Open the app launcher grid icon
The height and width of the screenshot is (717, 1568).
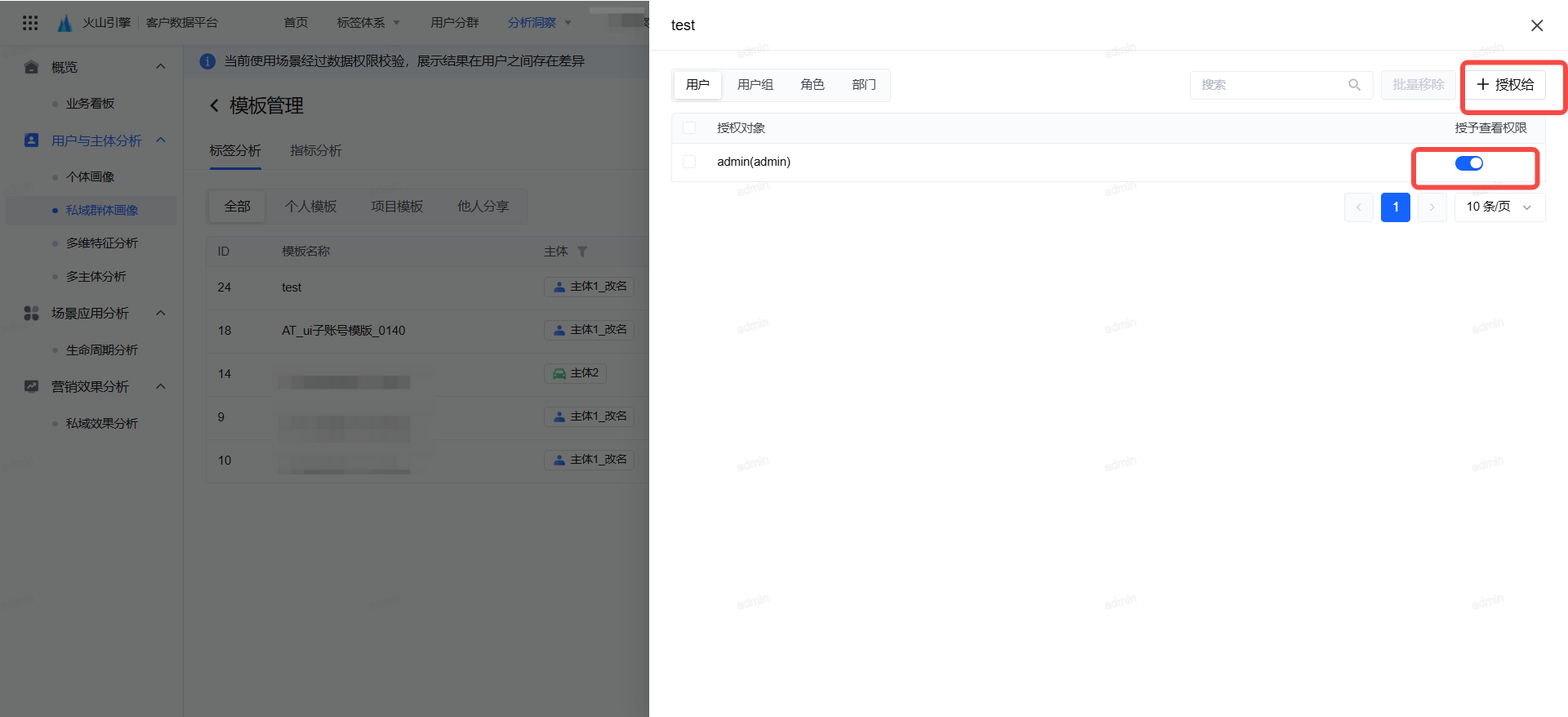coord(30,23)
